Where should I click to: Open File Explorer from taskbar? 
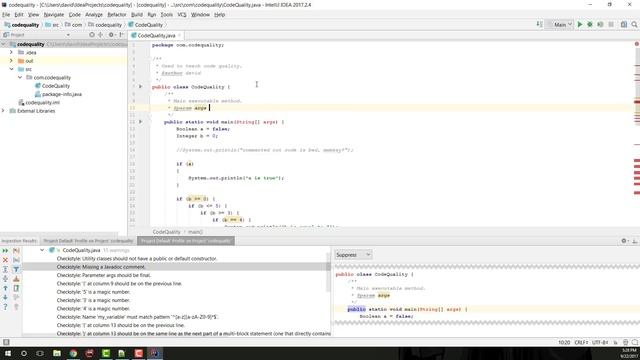pos(57,353)
